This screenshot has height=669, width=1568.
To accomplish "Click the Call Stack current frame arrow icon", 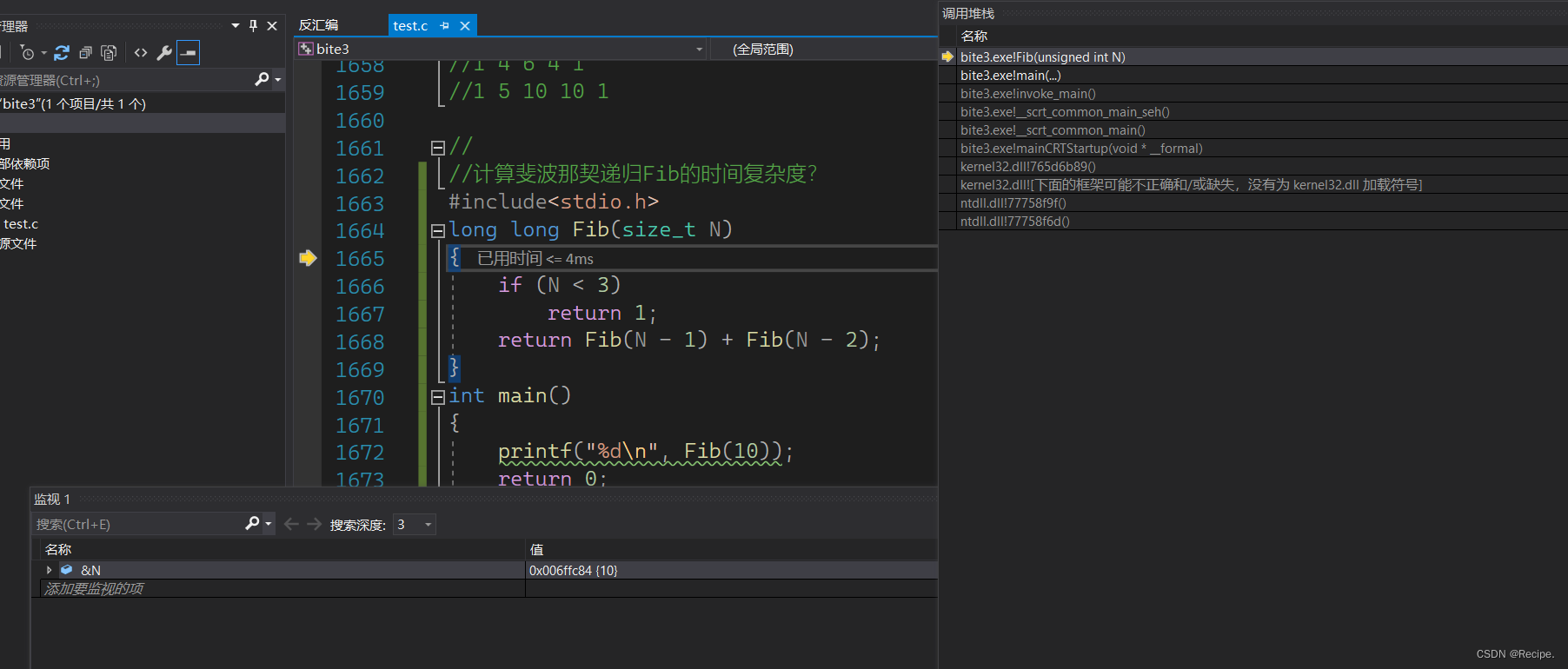I will (x=947, y=56).
